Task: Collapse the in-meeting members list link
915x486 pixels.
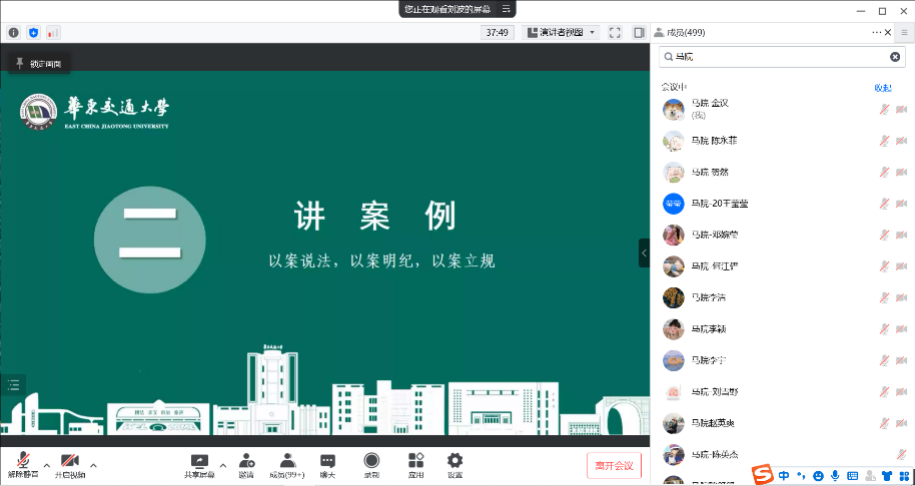Action: pos(883,87)
